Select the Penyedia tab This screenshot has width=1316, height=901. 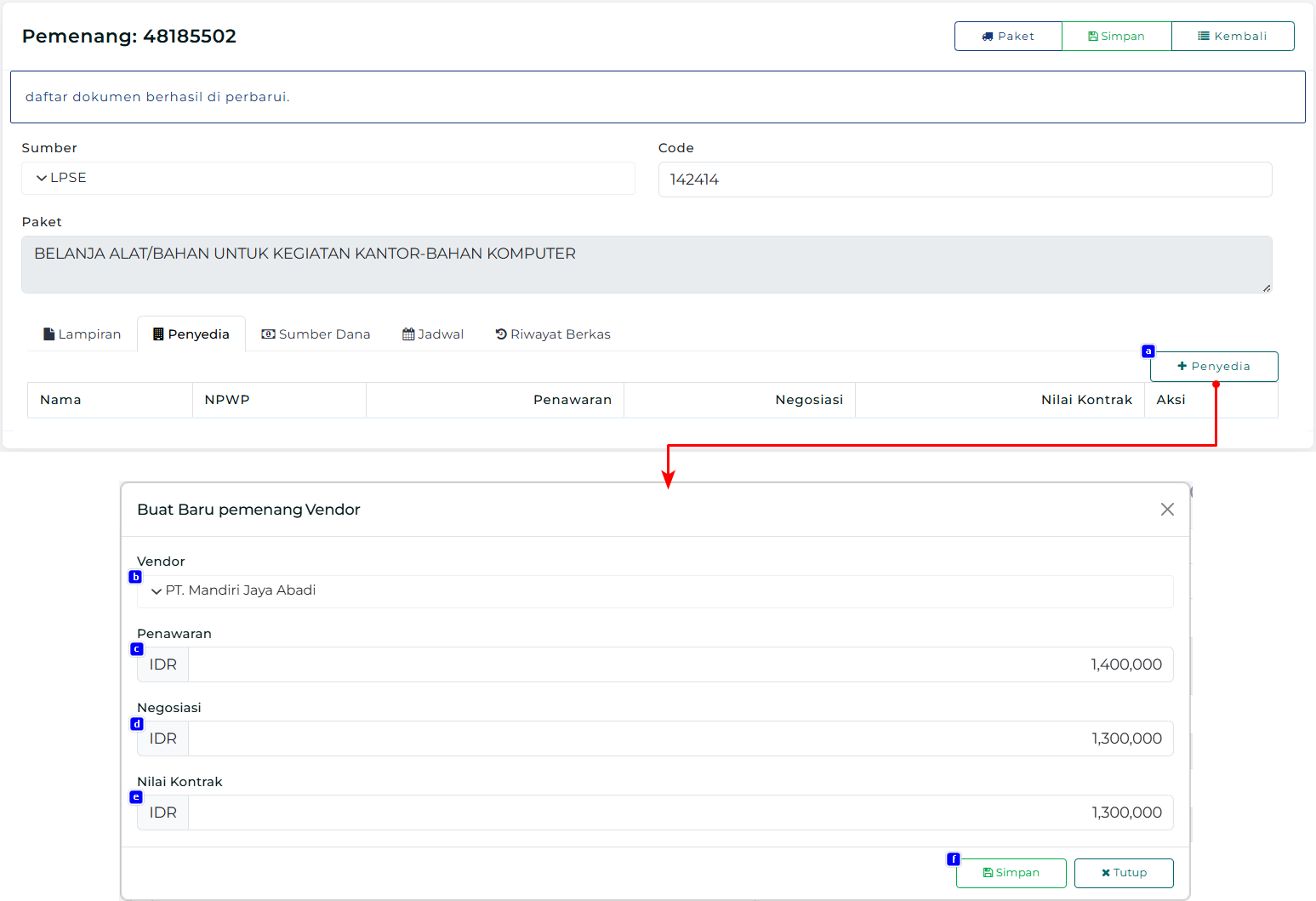coord(191,334)
